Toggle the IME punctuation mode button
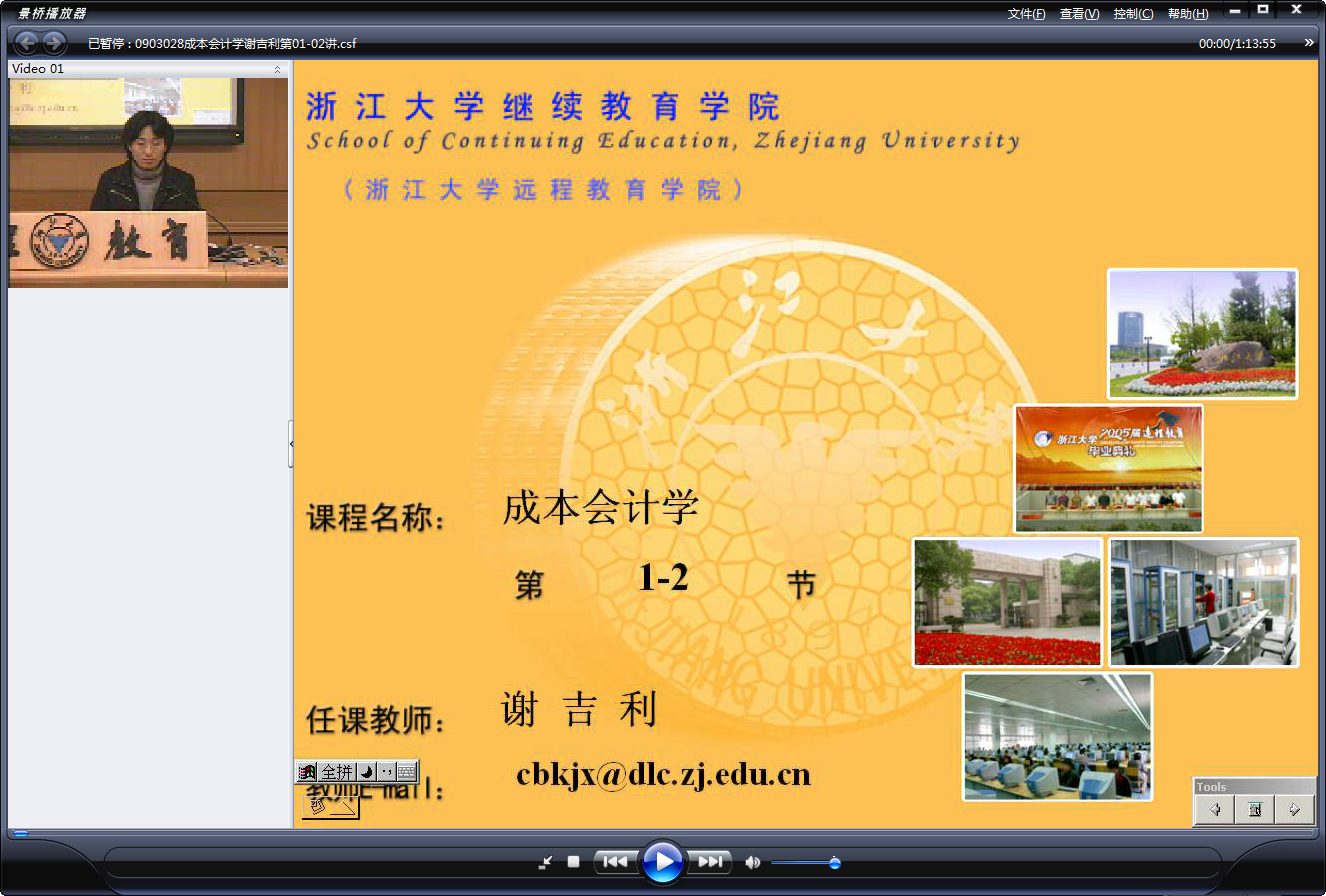1326x896 pixels. [386, 772]
